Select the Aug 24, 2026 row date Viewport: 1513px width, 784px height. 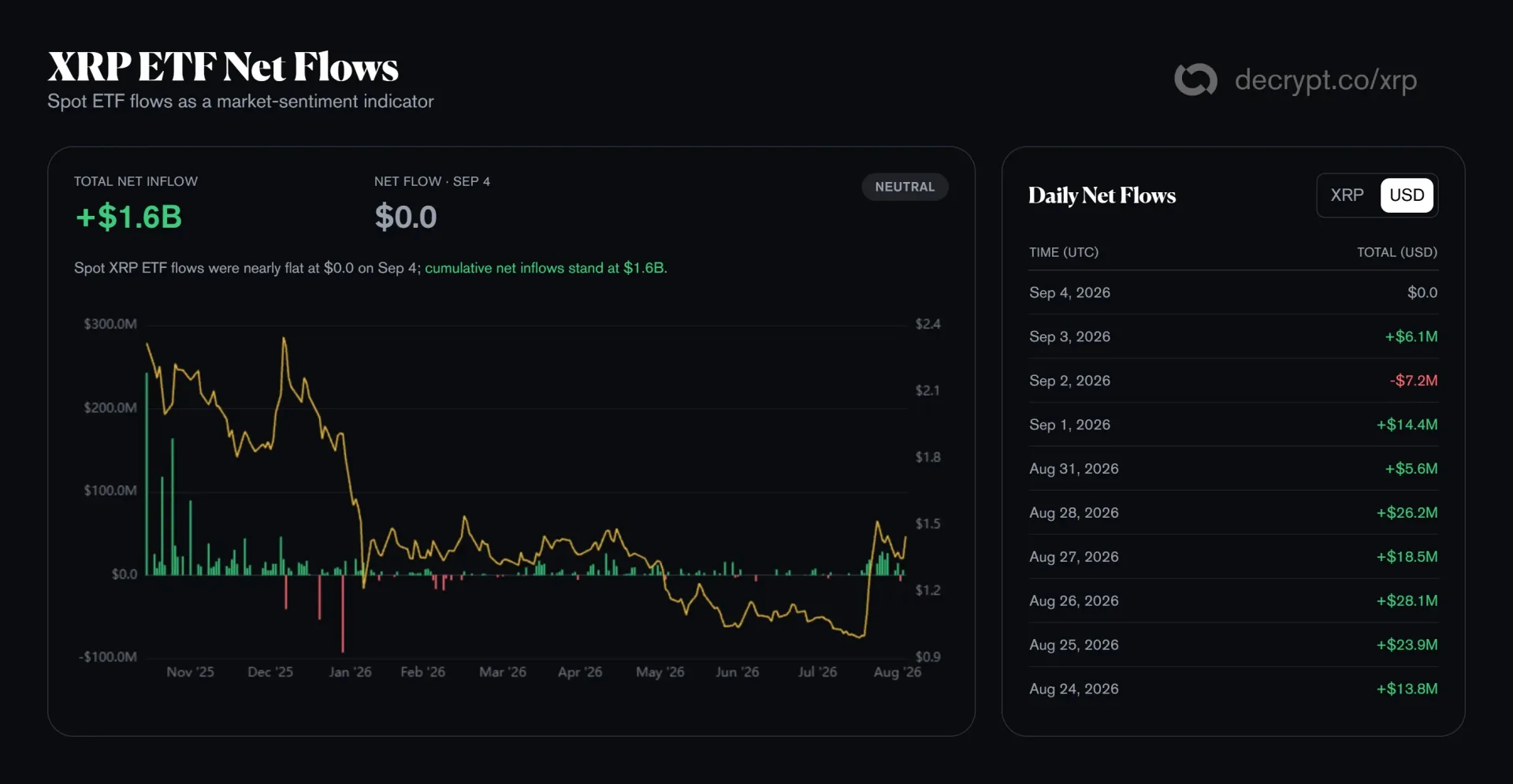tap(1073, 689)
